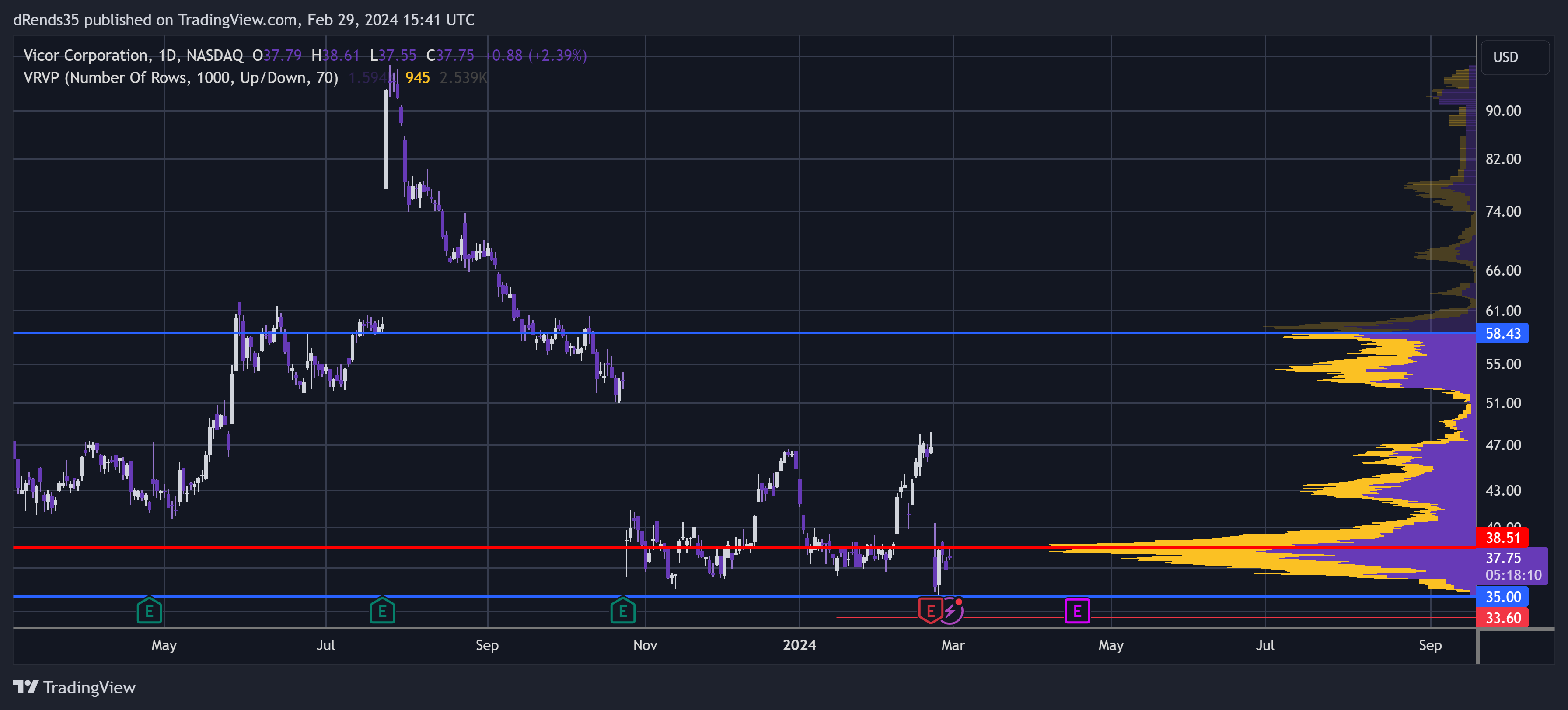Click the 2.539K VRVP total value
The height and width of the screenshot is (710, 1568).
click(463, 78)
